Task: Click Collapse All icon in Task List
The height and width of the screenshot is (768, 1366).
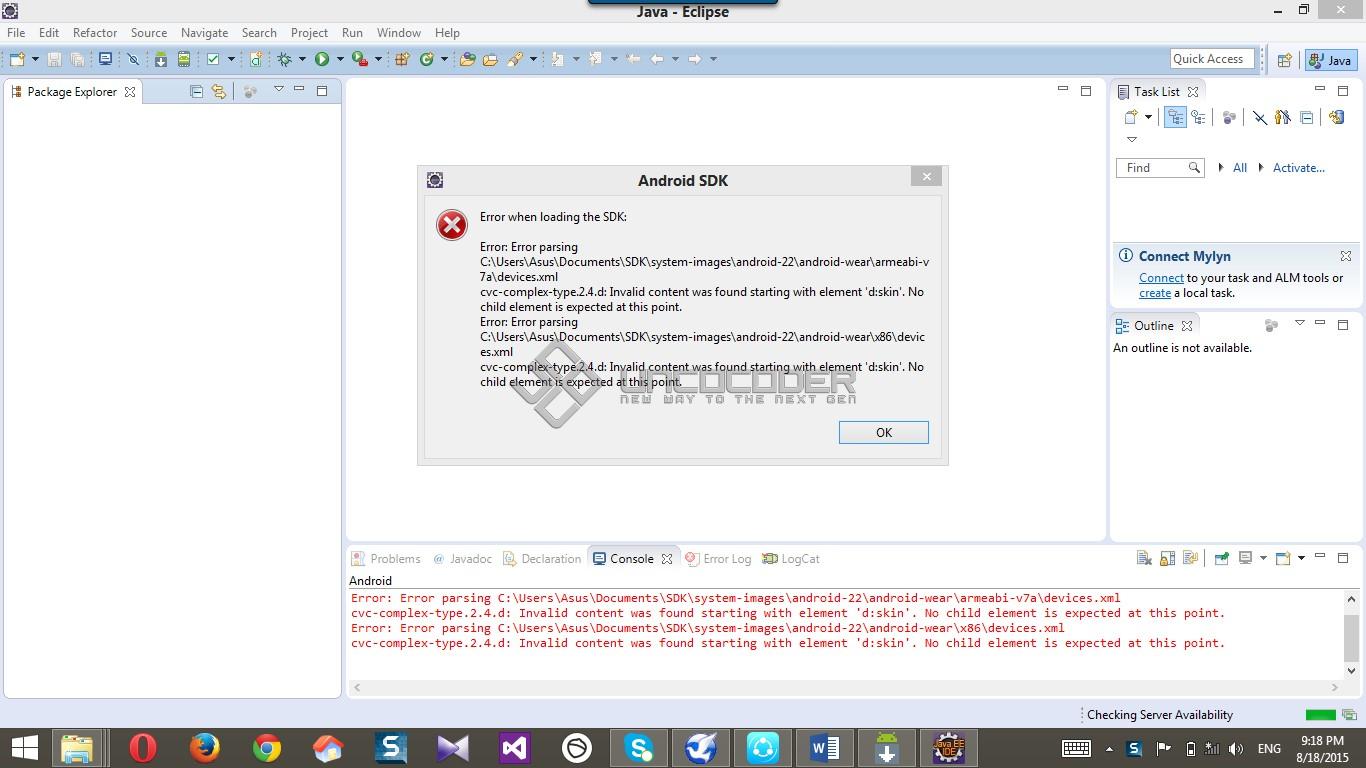Action: coord(1306,117)
